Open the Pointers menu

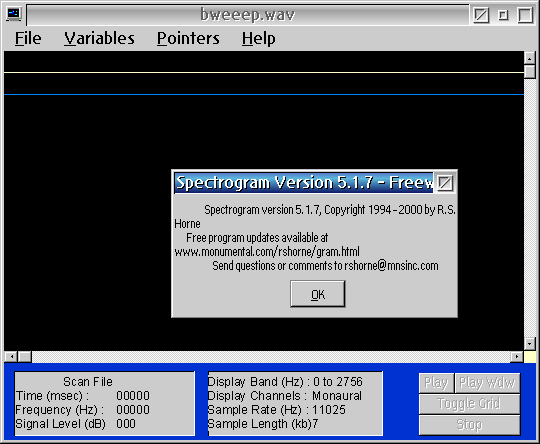(x=188, y=38)
